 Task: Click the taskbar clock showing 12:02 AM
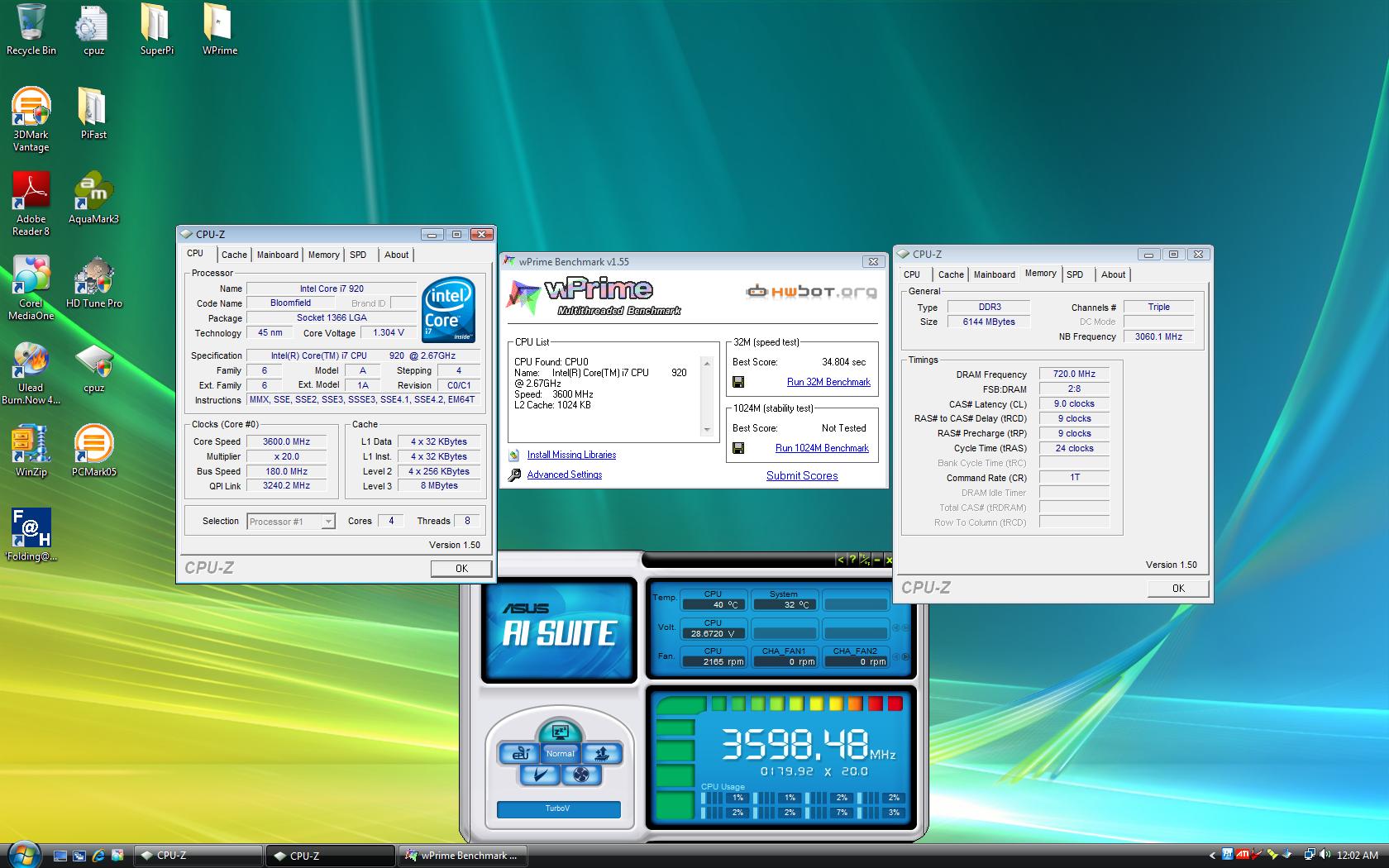pyautogui.click(x=1357, y=856)
